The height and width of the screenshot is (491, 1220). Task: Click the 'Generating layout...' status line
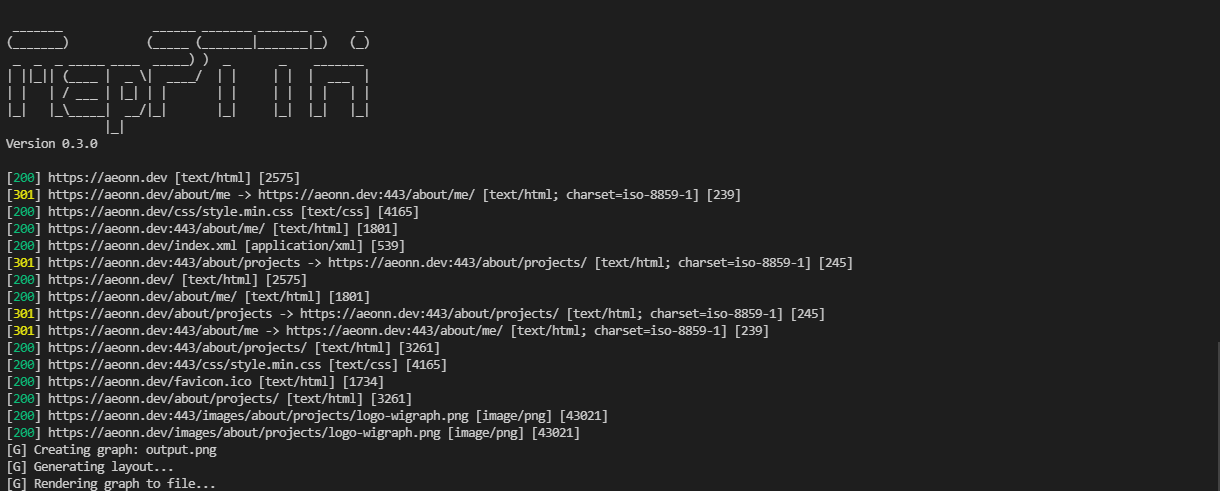pos(90,467)
